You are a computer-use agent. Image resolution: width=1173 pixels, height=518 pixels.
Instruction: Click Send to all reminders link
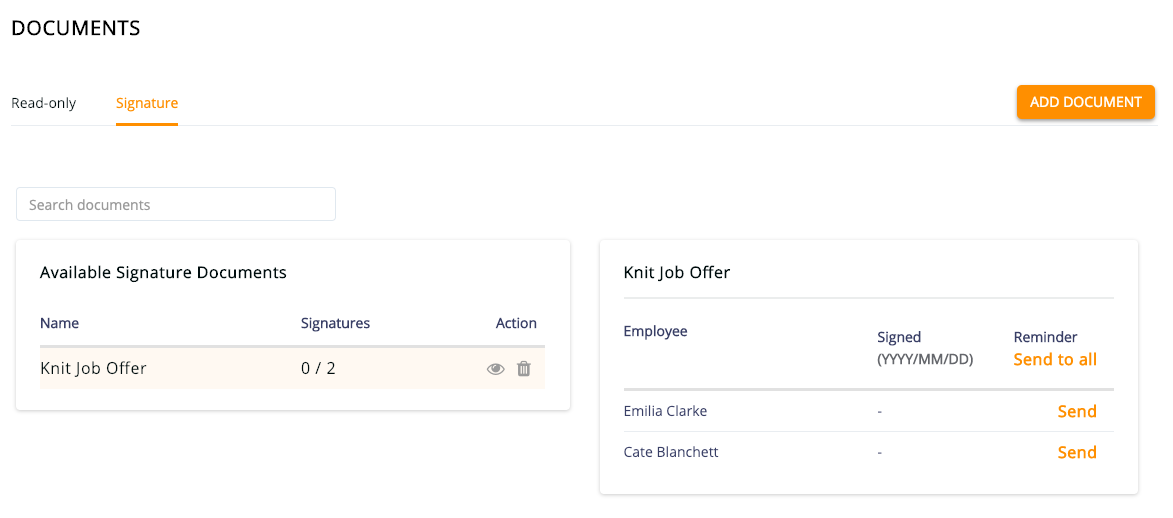[1055, 360]
